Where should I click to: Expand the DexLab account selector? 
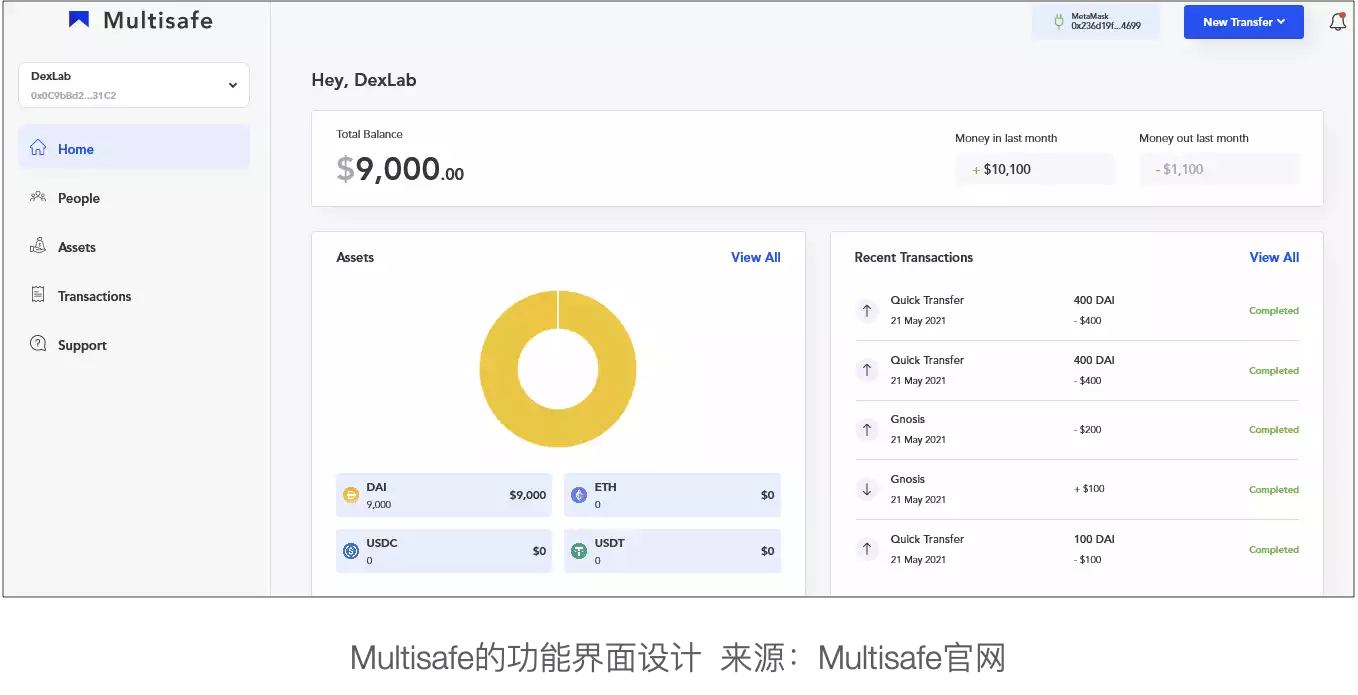tap(134, 85)
